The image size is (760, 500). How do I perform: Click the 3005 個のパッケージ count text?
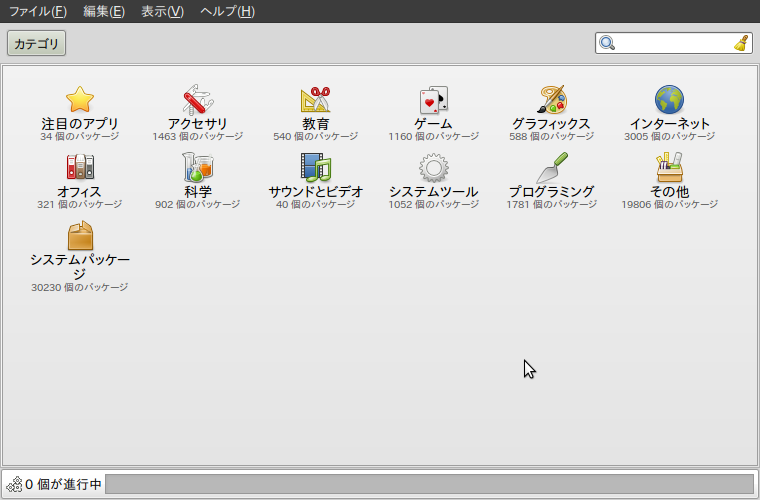coord(669,137)
